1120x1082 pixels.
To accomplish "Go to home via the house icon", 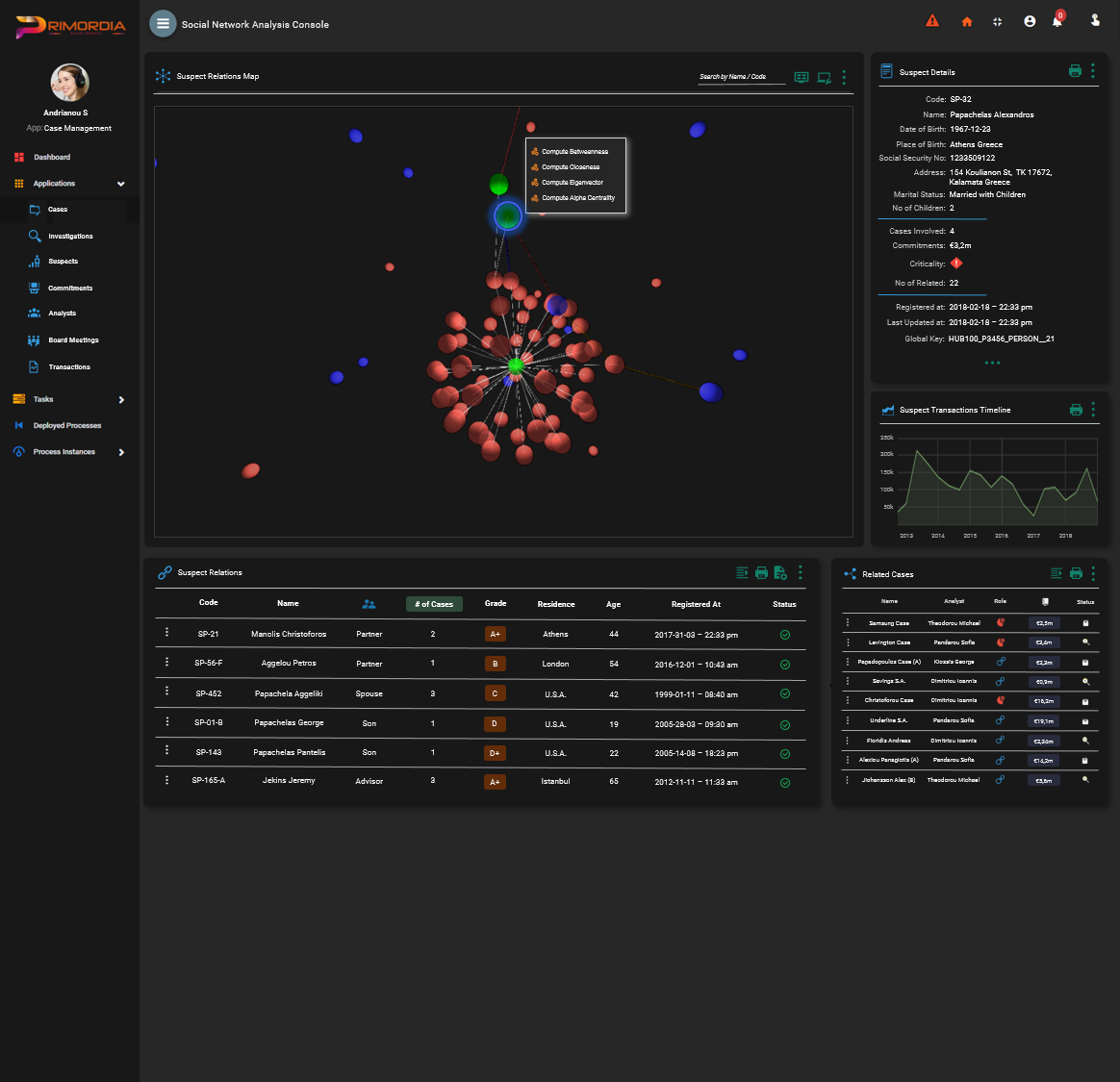I will [x=967, y=22].
